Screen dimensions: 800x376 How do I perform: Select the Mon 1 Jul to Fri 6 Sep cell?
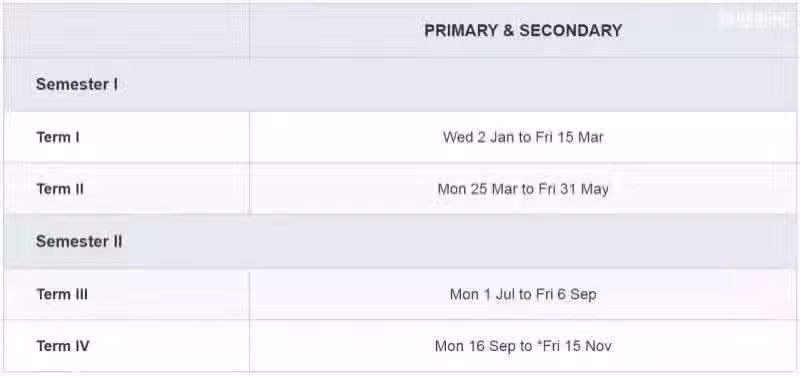523,295
